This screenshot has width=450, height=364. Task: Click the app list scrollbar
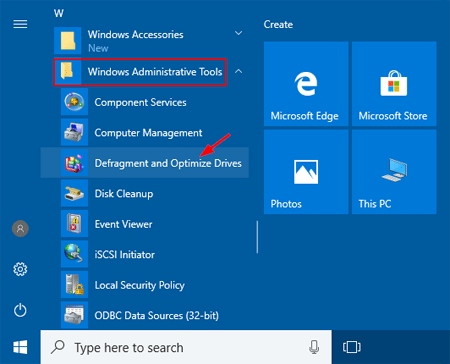coord(257,237)
